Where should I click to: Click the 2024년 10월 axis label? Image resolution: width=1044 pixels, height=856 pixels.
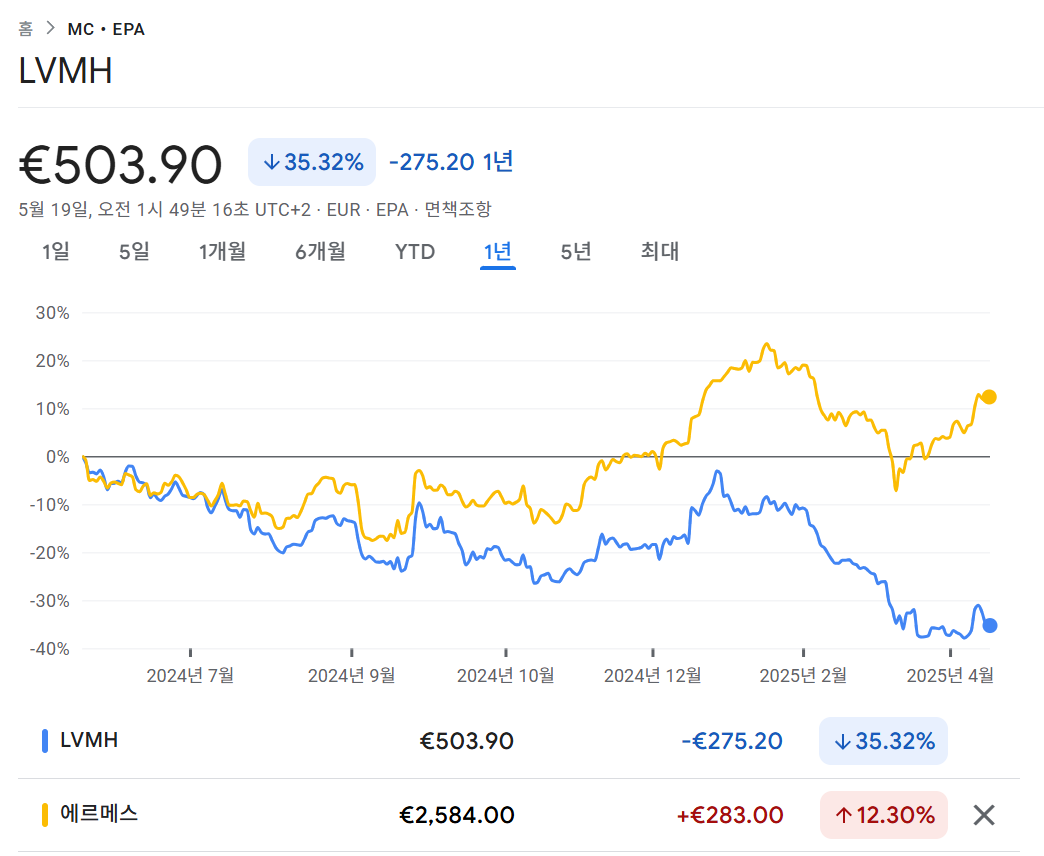pos(506,676)
